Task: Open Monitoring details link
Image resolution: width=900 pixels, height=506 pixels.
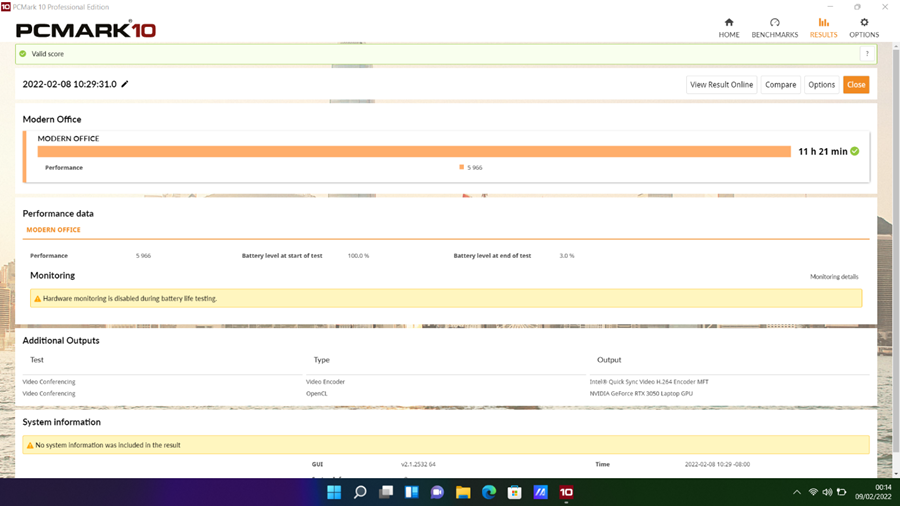Action: pyautogui.click(x=833, y=276)
